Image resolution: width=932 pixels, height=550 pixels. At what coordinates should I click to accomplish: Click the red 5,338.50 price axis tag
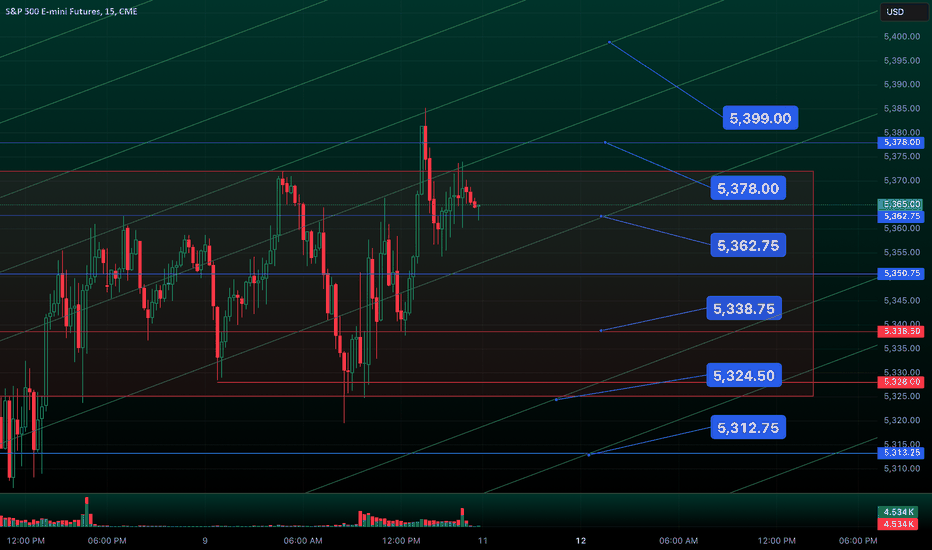[x=901, y=331]
